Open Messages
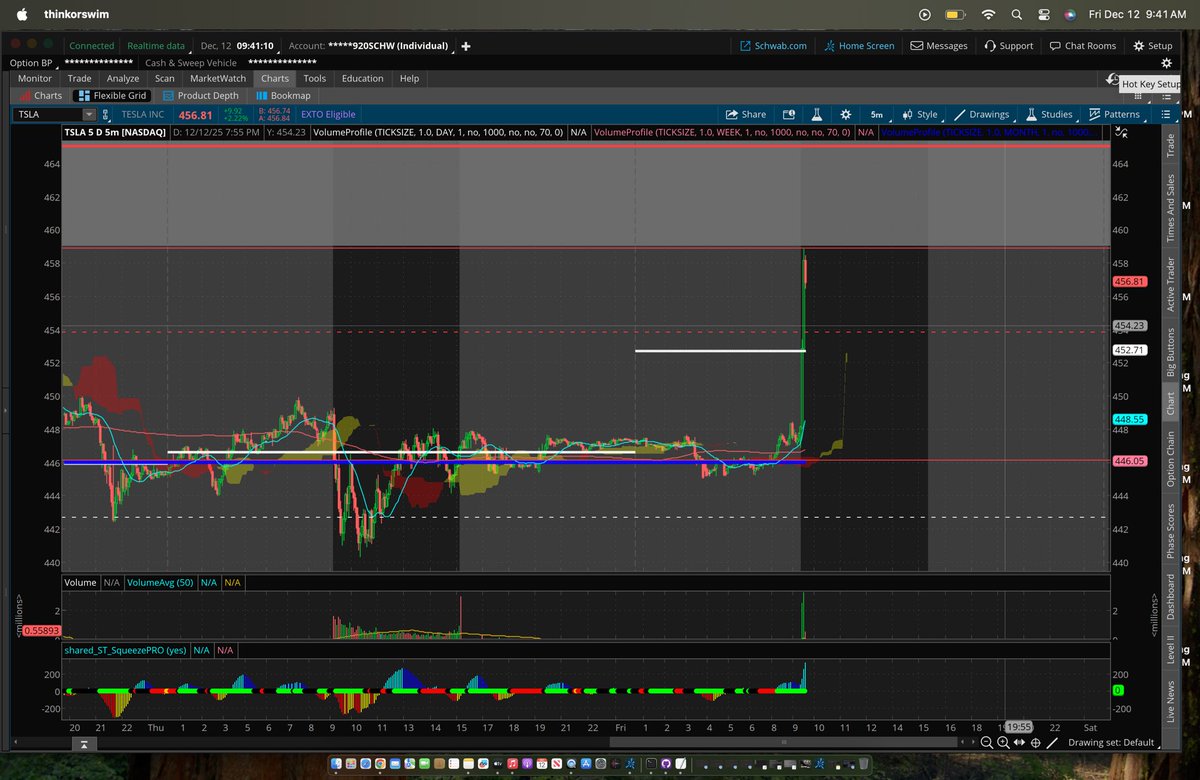The width and height of the screenshot is (1200, 780). coord(939,46)
